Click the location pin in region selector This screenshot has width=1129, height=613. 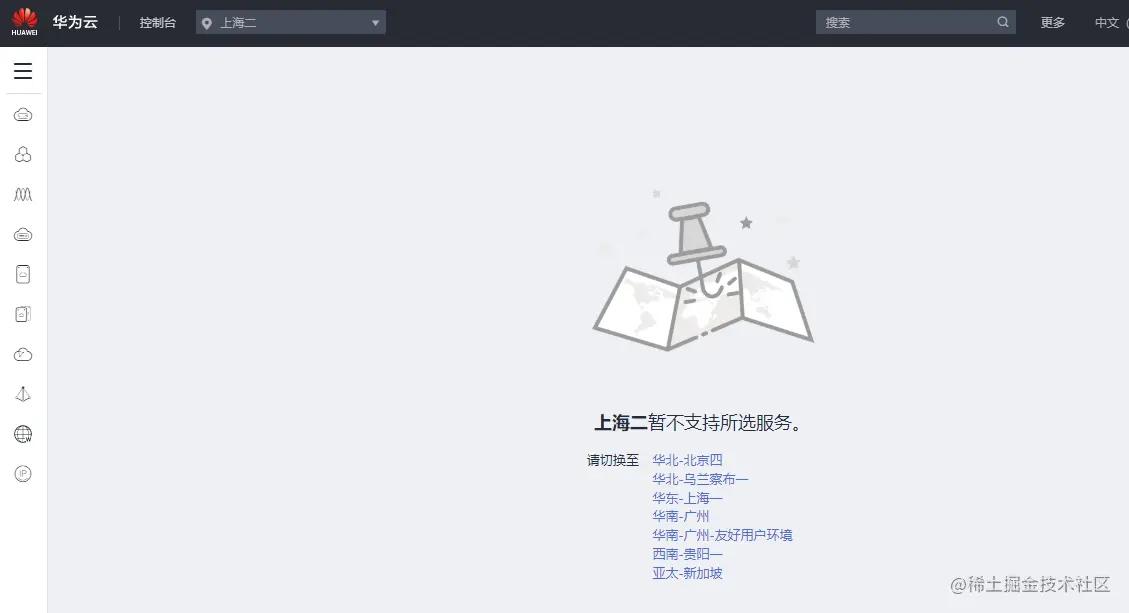(x=207, y=23)
